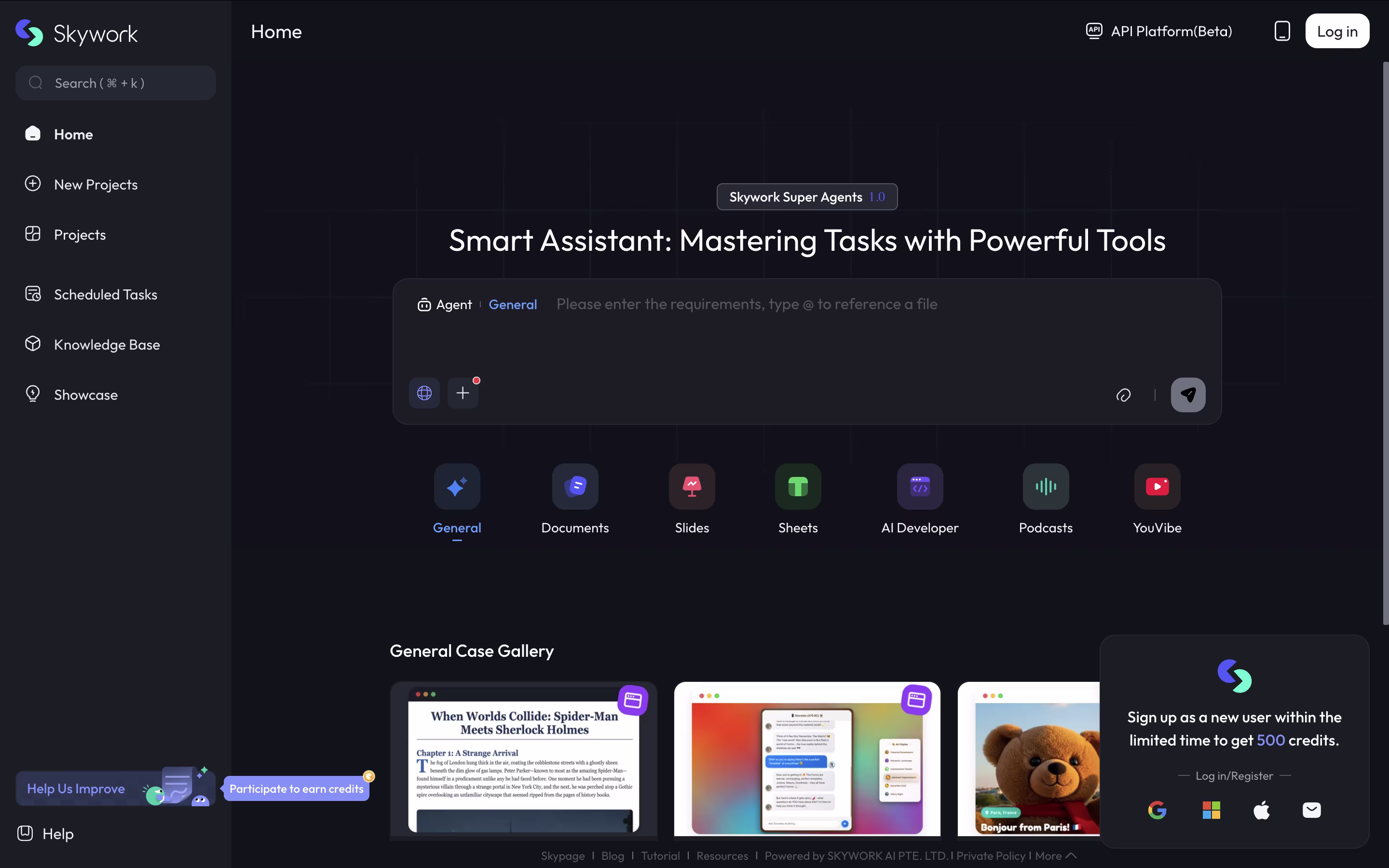Sign in with Apple icon
This screenshot has width=1389, height=868.
[1262, 810]
